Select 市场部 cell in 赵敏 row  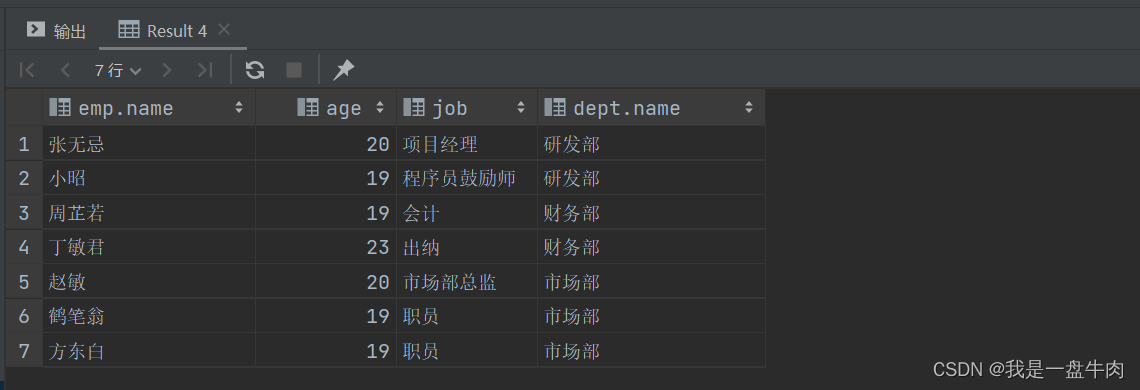(x=651, y=282)
